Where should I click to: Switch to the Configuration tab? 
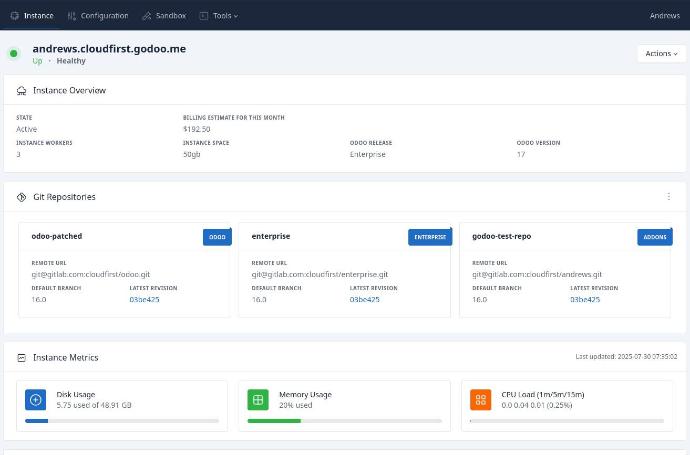point(98,16)
